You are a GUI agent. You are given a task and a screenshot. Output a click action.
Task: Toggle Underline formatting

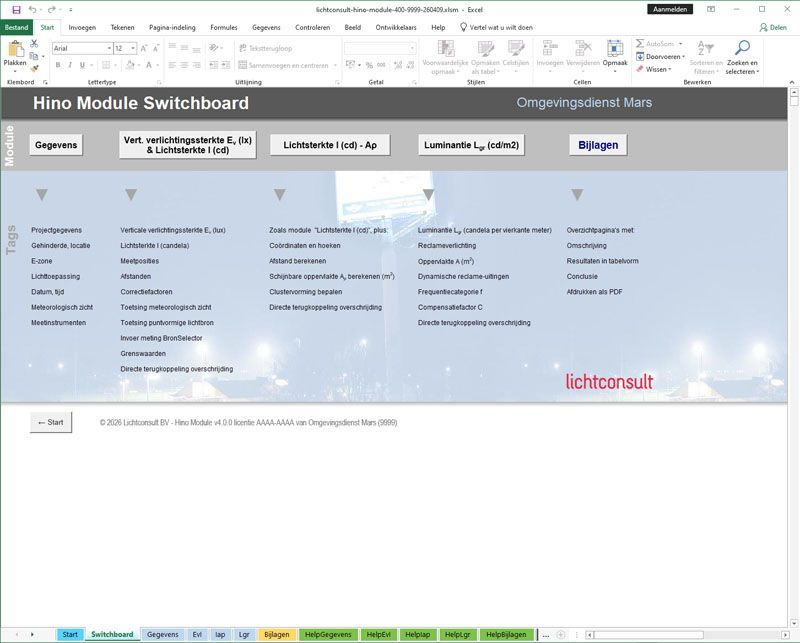(x=82, y=65)
